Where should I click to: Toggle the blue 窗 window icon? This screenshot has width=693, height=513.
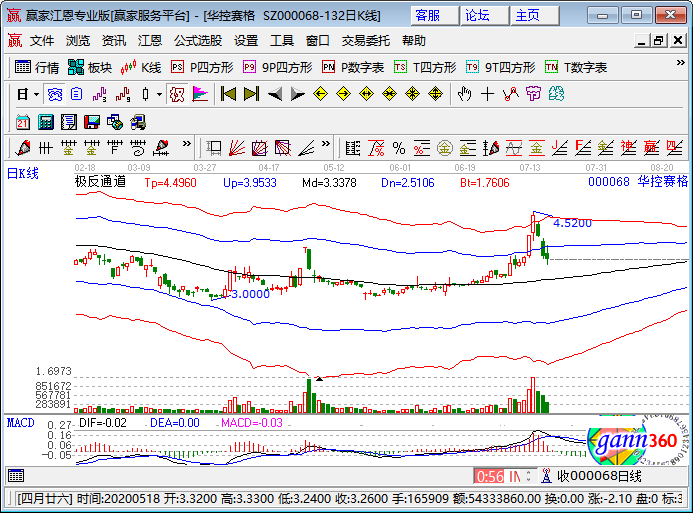click(55, 94)
